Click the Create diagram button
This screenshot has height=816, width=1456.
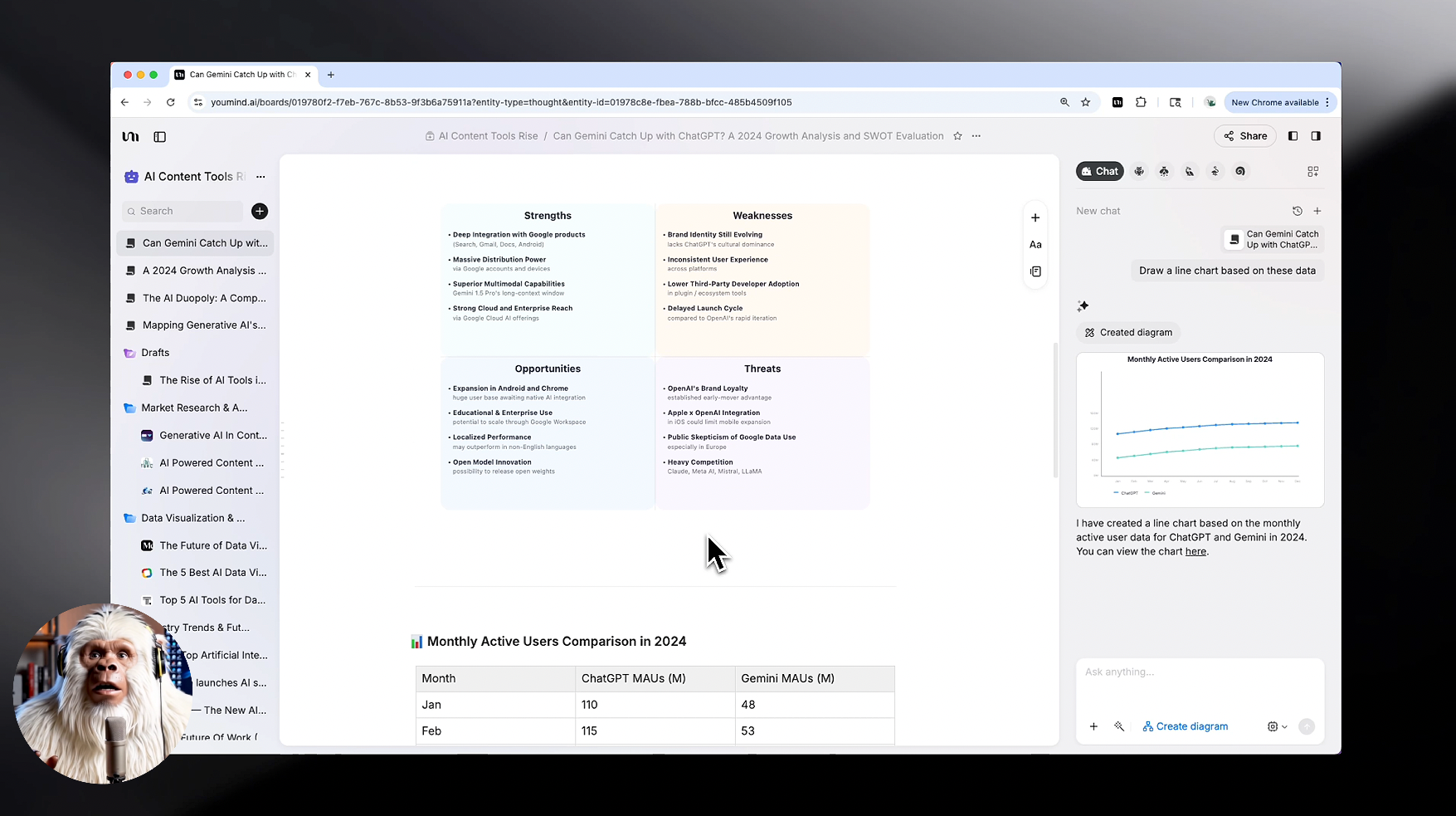(x=1186, y=726)
